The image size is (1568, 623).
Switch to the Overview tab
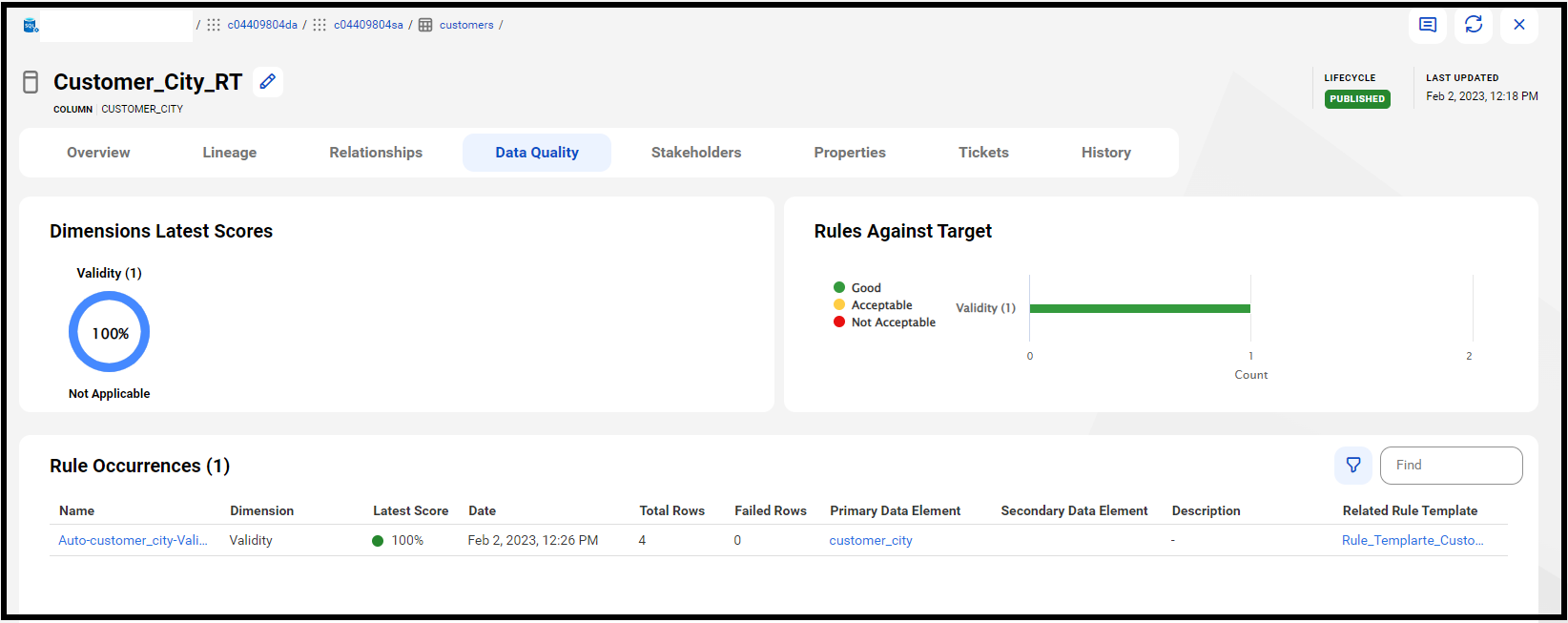pos(98,153)
